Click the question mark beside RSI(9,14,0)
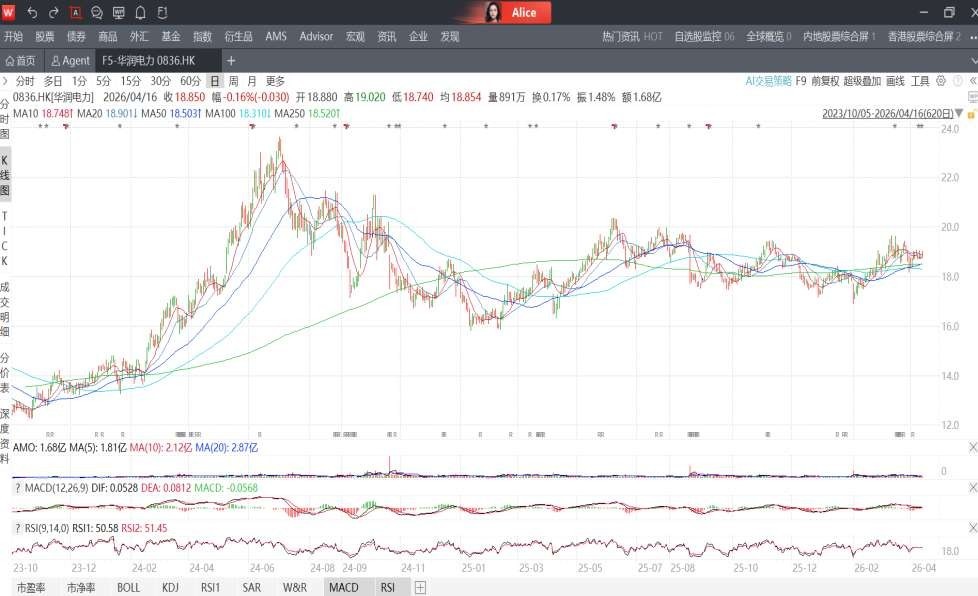Image resolution: width=978 pixels, height=596 pixels. pyautogui.click(x=17, y=527)
